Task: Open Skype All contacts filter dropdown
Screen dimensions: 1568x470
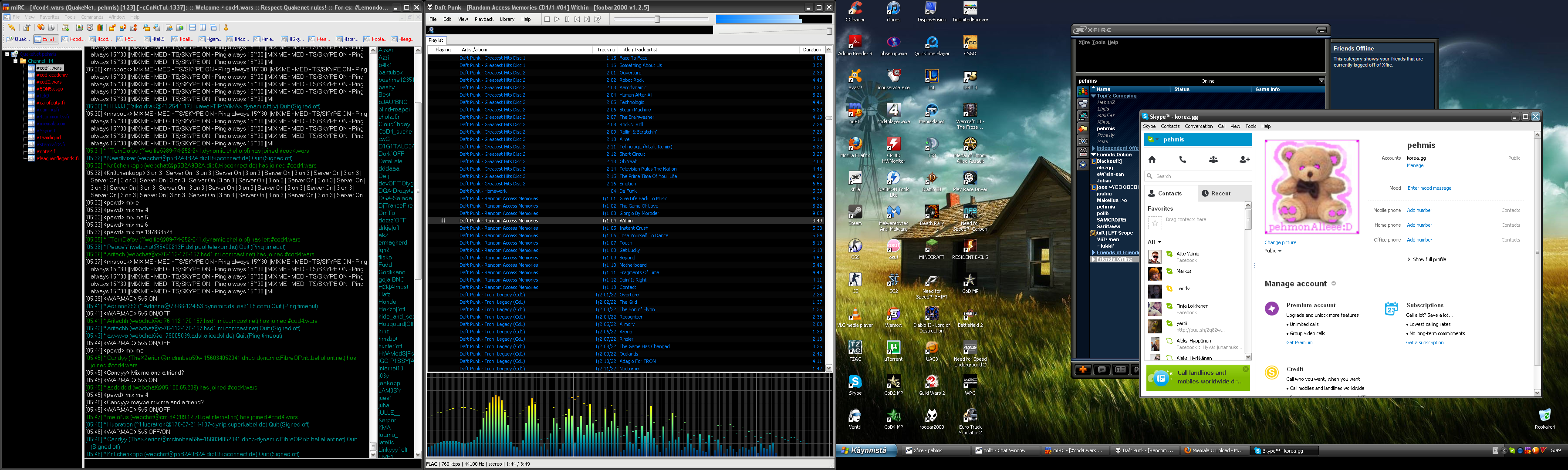Action: point(1159,242)
